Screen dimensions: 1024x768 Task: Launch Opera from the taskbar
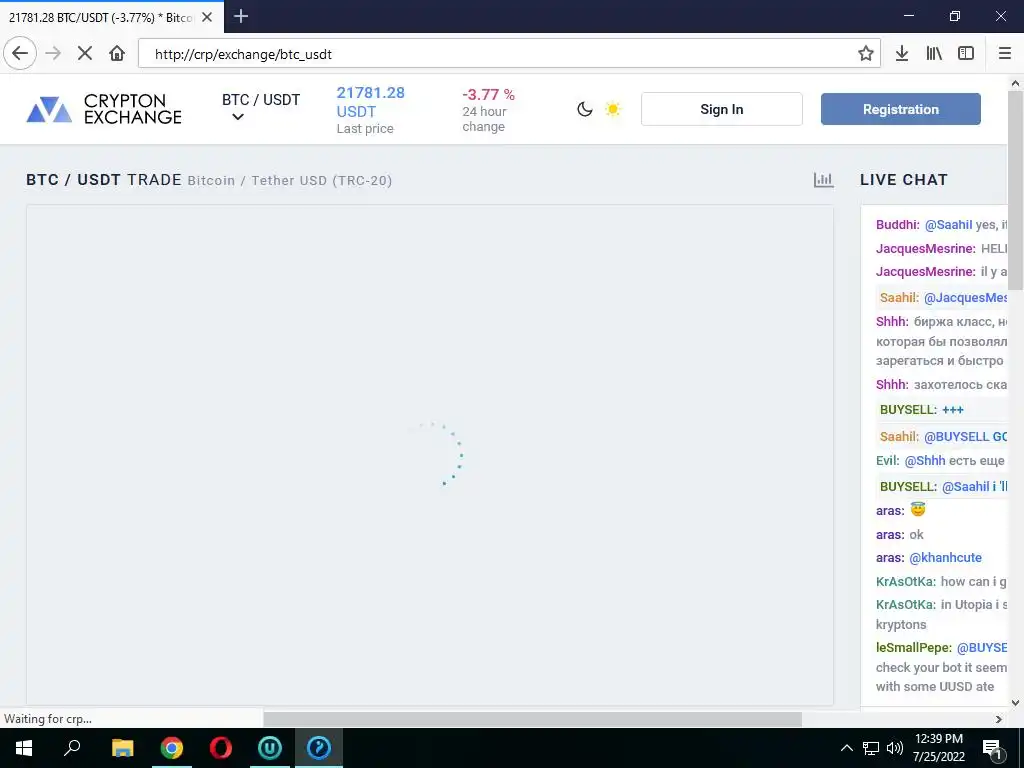(x=220, y=748)
